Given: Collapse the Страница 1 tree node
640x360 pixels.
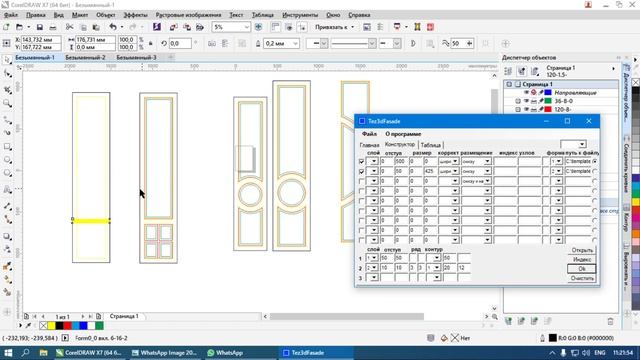Looking at the screenshot, I should (x=509, y=84).
